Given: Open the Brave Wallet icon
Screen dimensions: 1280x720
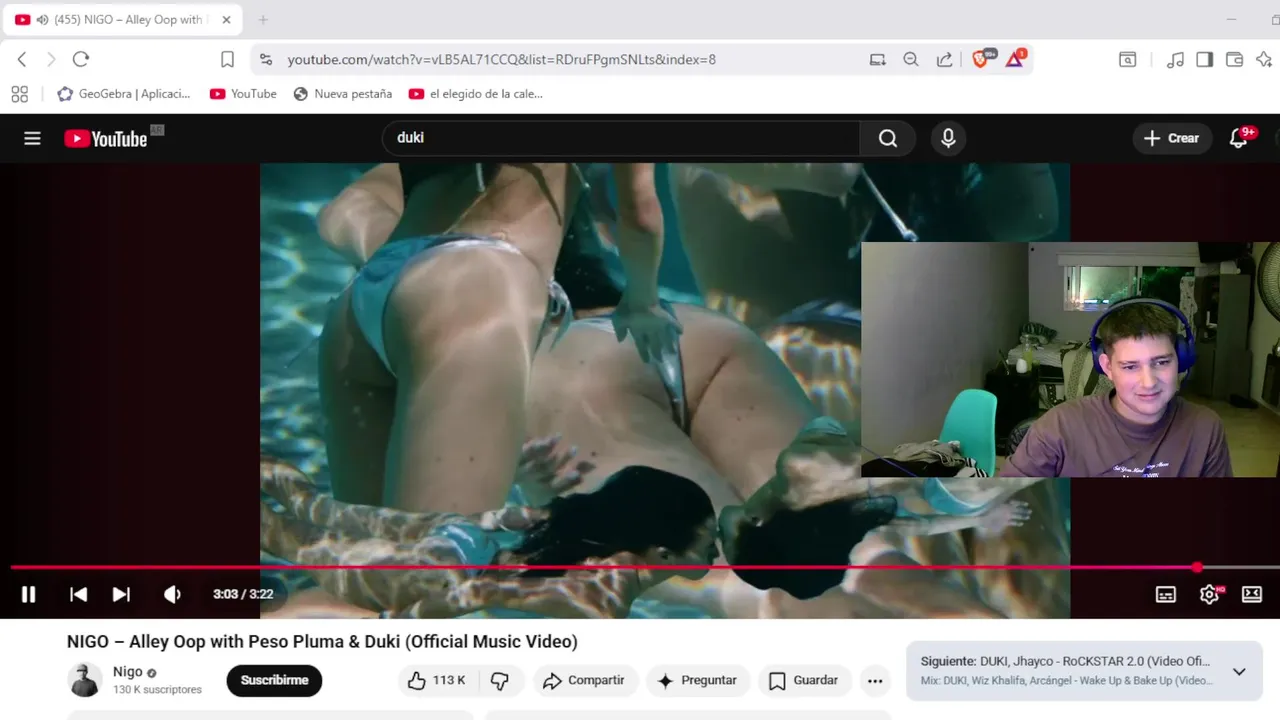Looking at the screenshot, I should [x=1234, y=60].
